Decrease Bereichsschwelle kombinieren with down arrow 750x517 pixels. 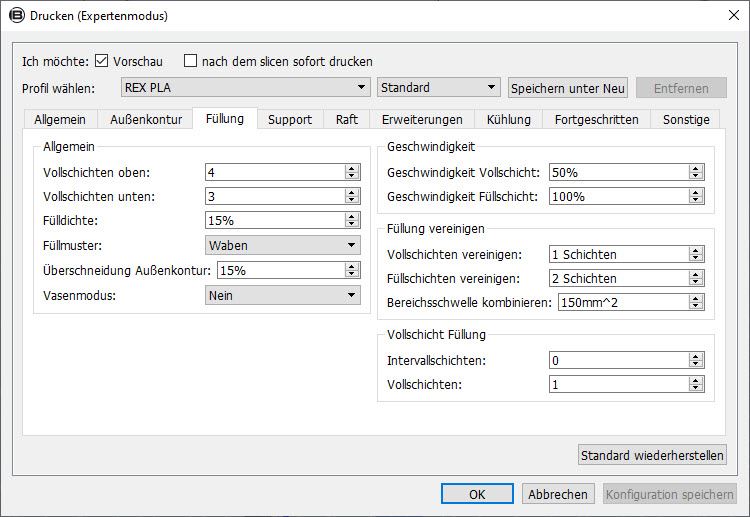696,305
